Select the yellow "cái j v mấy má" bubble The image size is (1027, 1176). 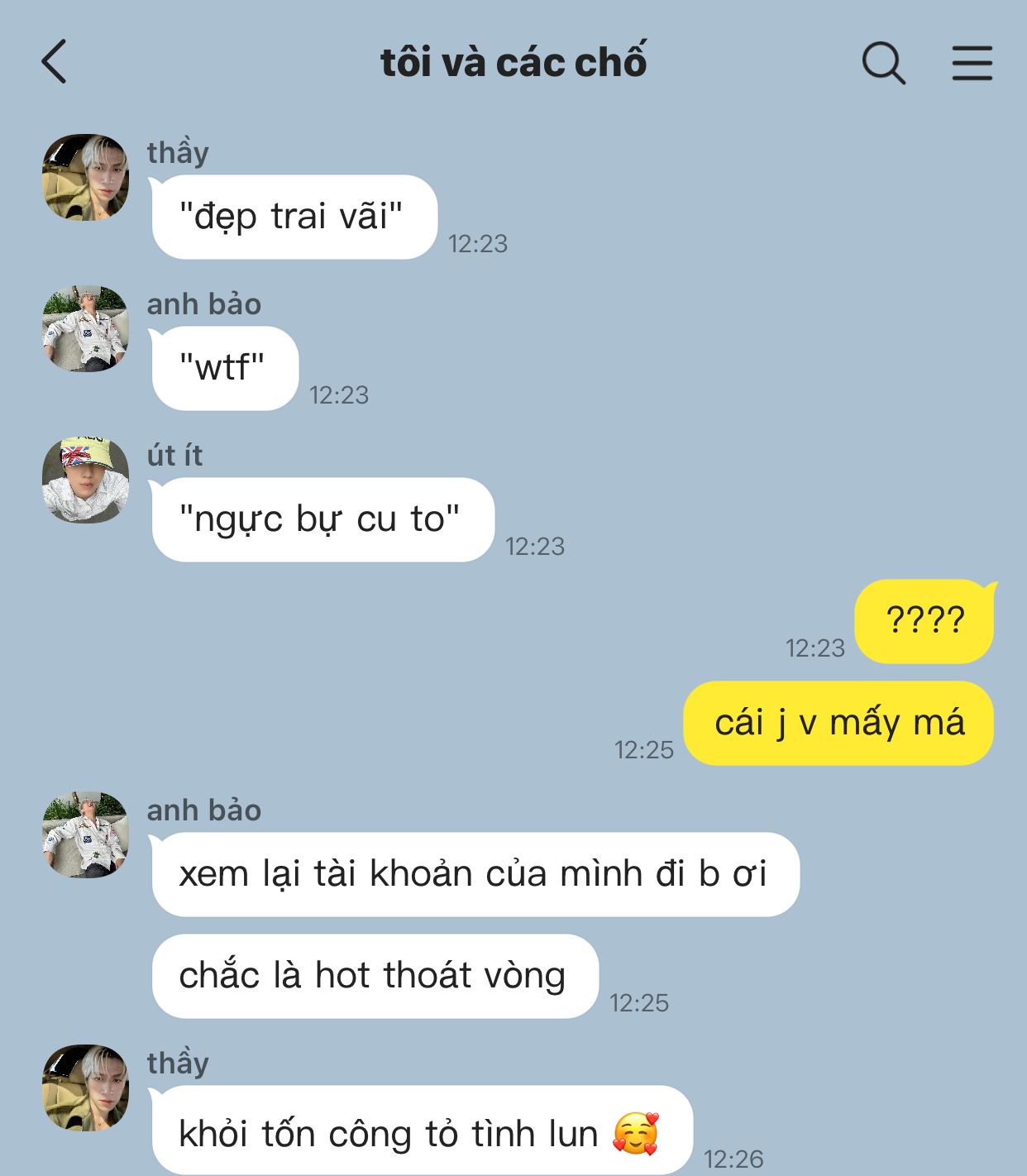tap(838, 723)
